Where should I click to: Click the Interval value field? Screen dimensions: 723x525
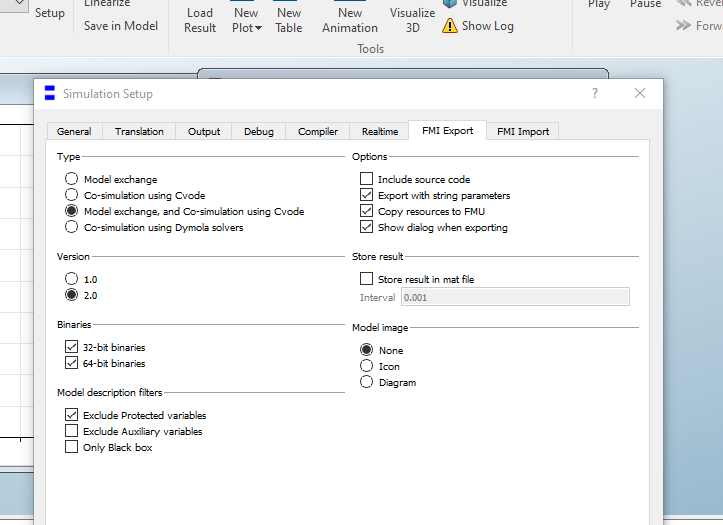tap(515, 297)
